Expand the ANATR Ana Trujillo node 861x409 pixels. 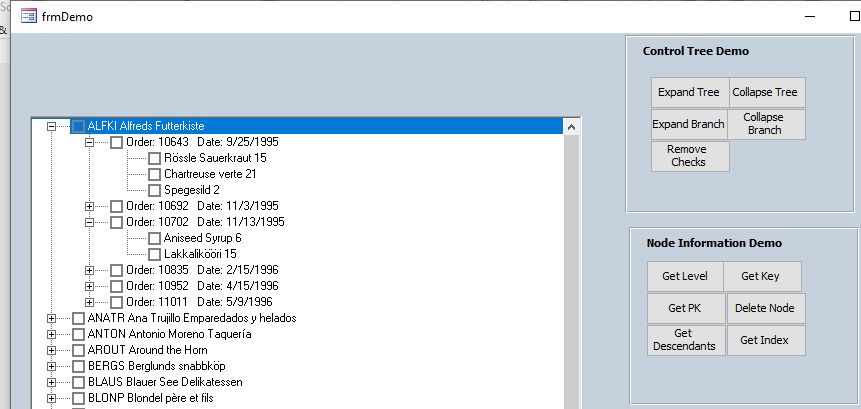point(51,318)
